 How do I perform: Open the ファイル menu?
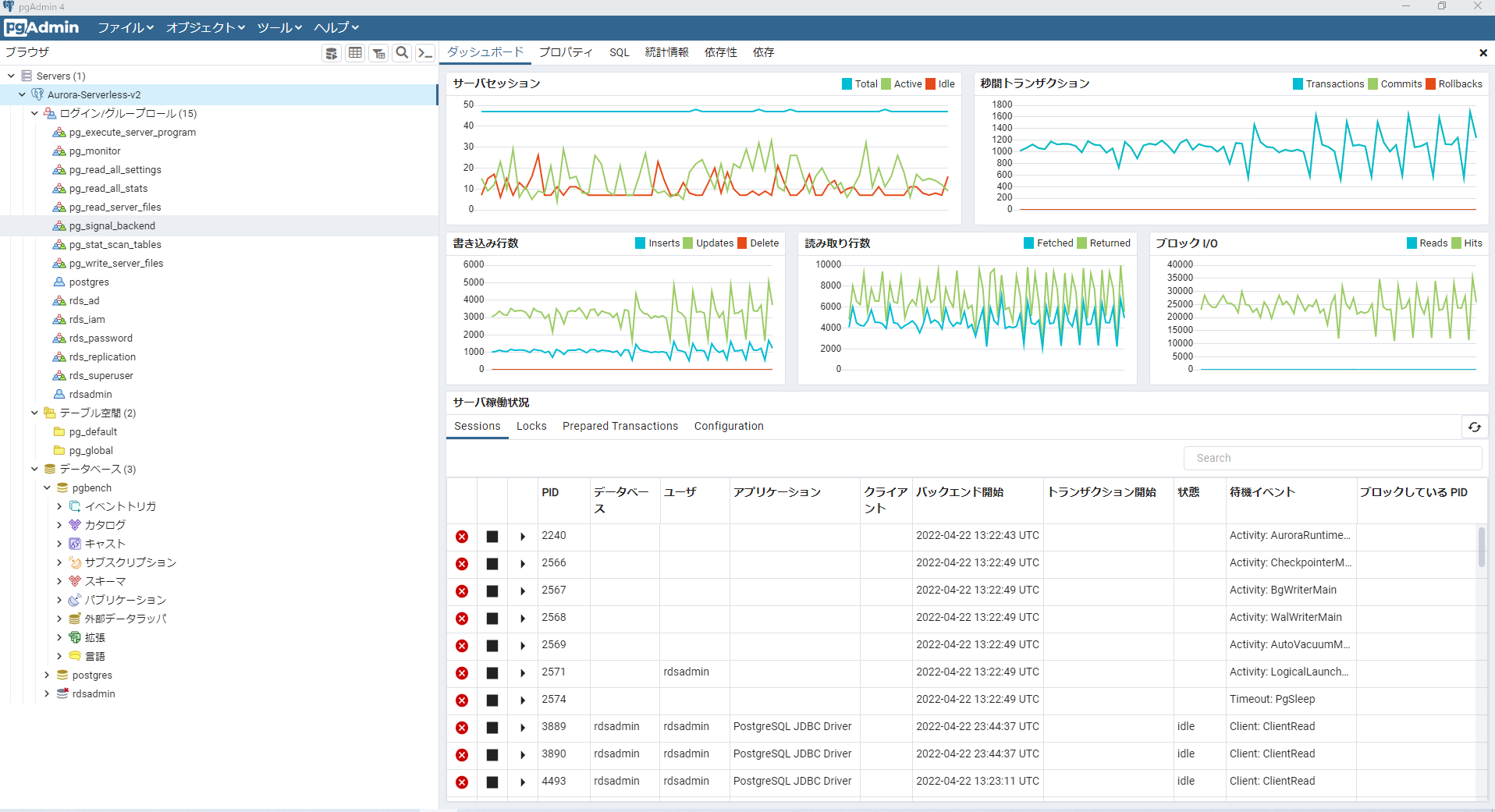click(x=125, y=28)
